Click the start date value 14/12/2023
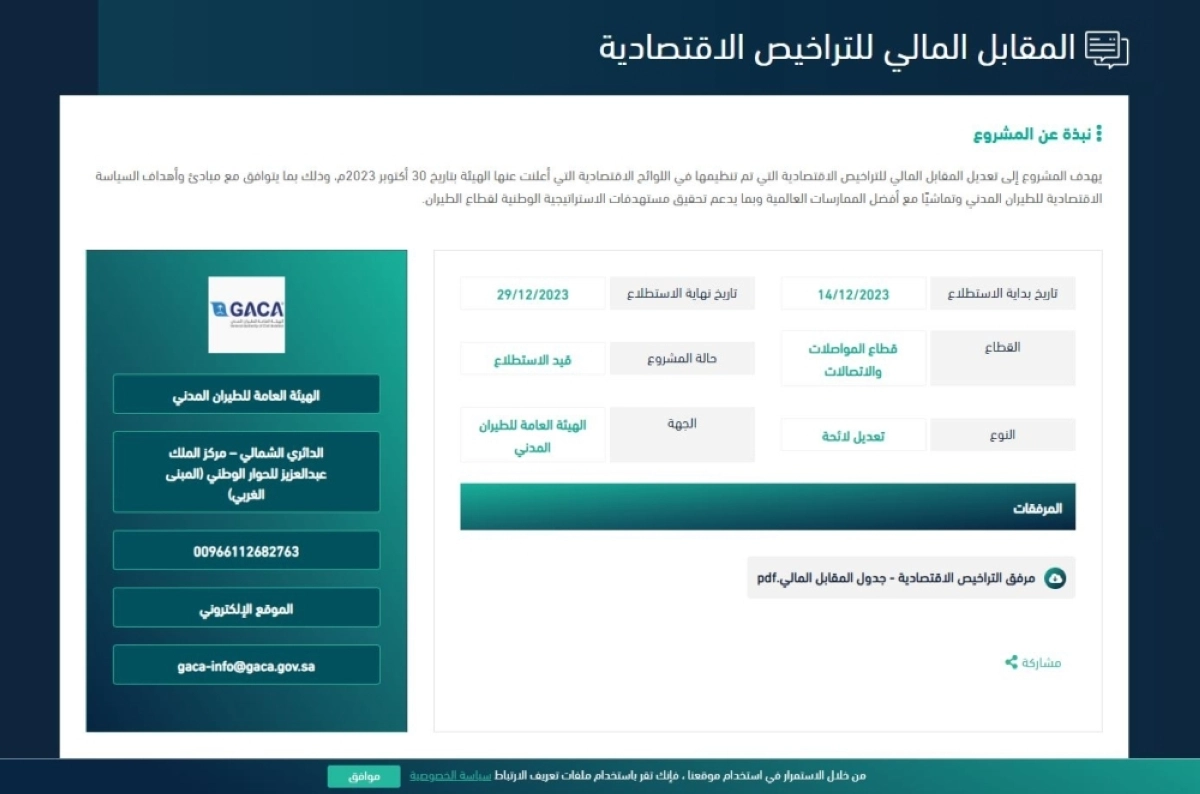This screenshot has height=794, width=1200. 852,293
